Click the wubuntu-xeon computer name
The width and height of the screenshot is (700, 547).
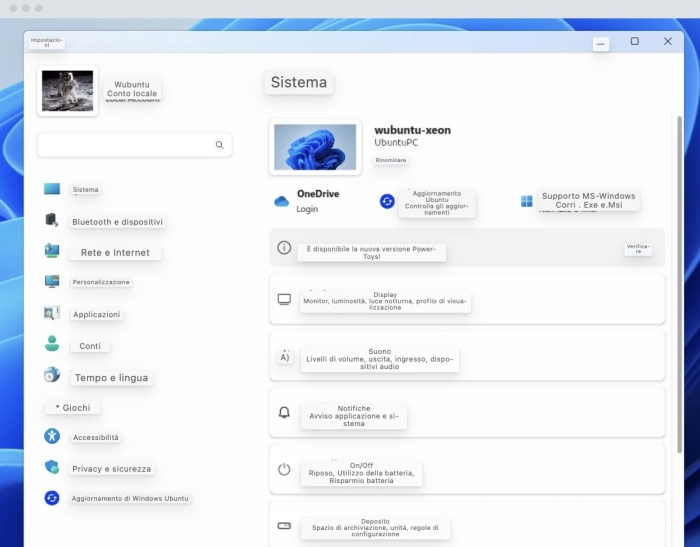click(x=412, y=130)
